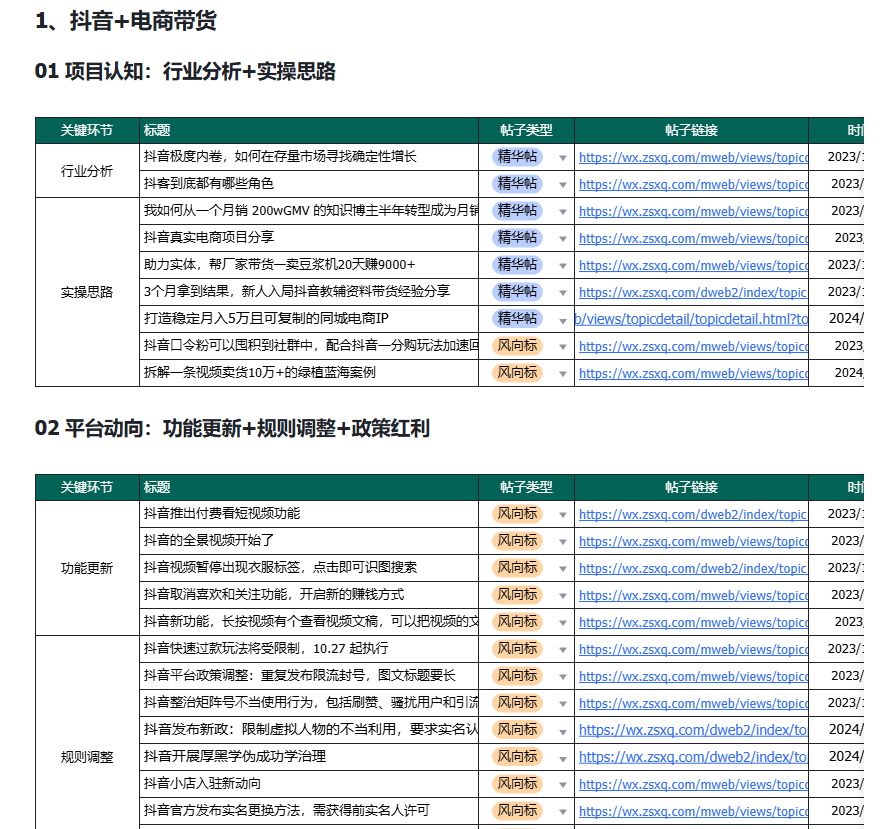The image size is (884, 829).
Task: Select title 抖音整治矩阵号不当使用行为
Action: pos(311,702)
